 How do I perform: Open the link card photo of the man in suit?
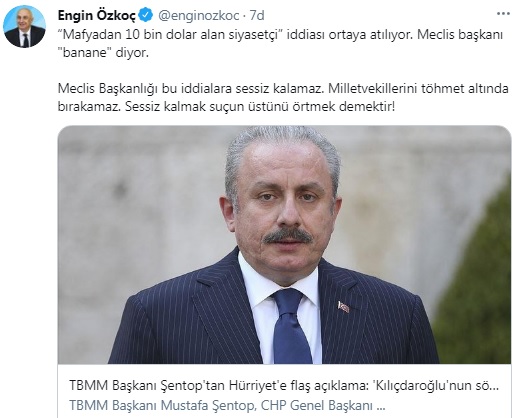(x=284, y=244)
